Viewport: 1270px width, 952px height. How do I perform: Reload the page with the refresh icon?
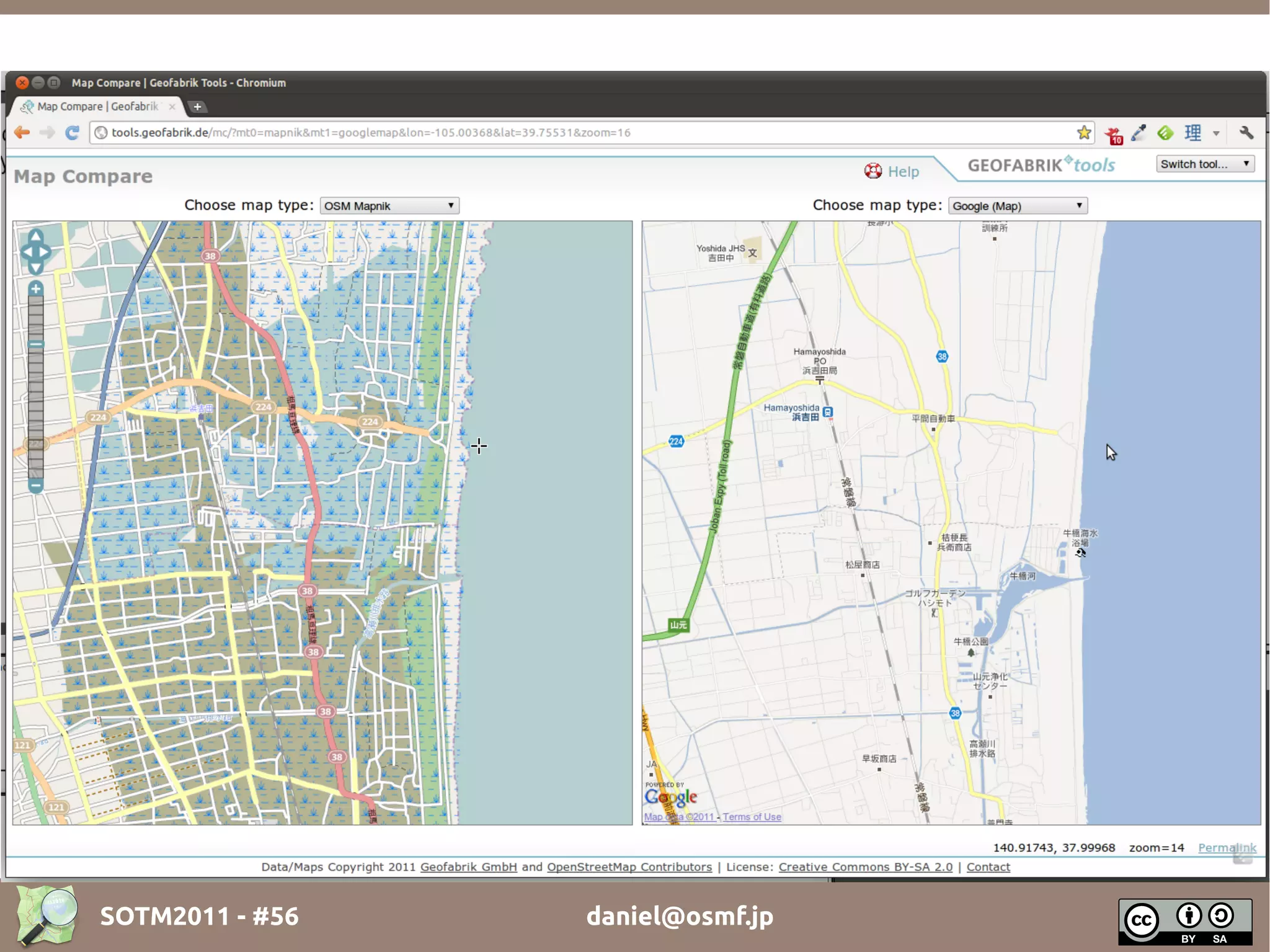coord(72,133)
